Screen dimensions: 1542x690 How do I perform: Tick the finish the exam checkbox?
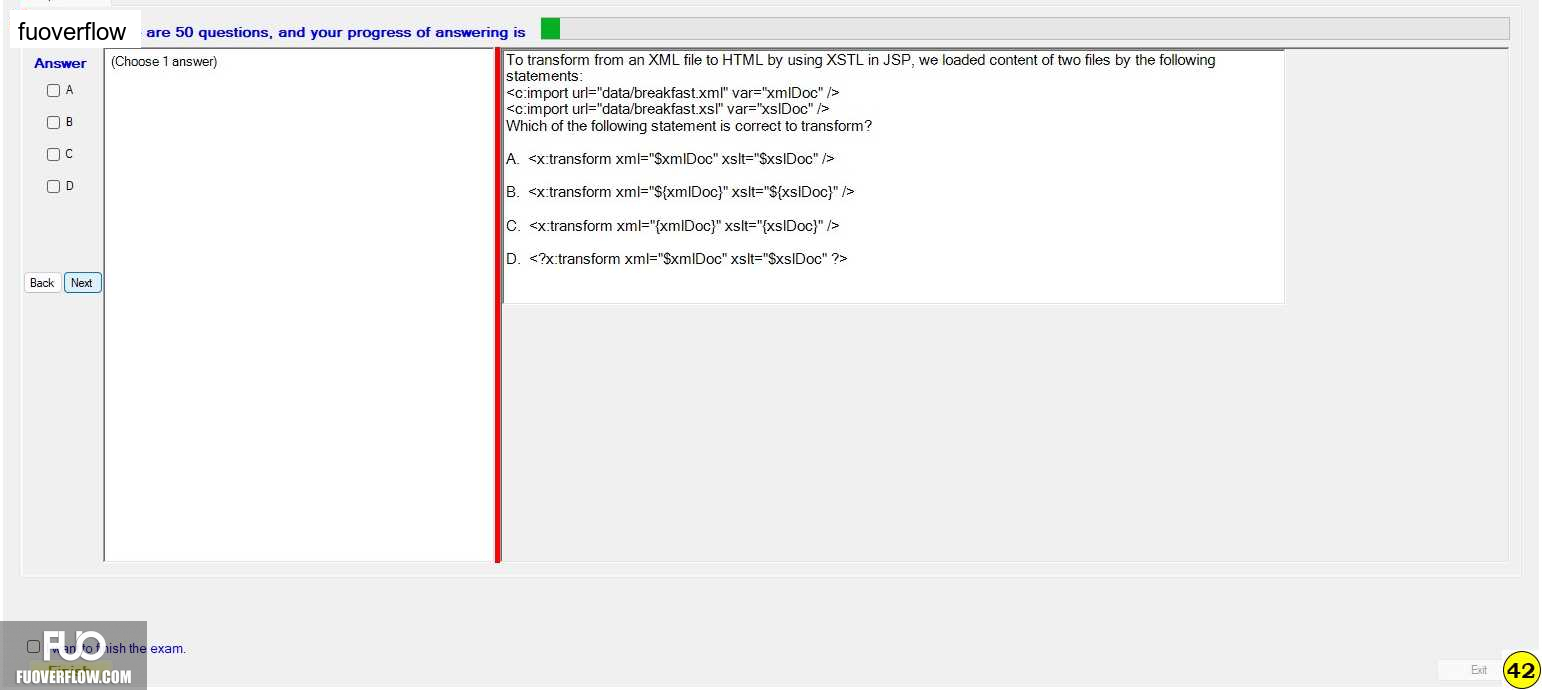pos(34,647)
